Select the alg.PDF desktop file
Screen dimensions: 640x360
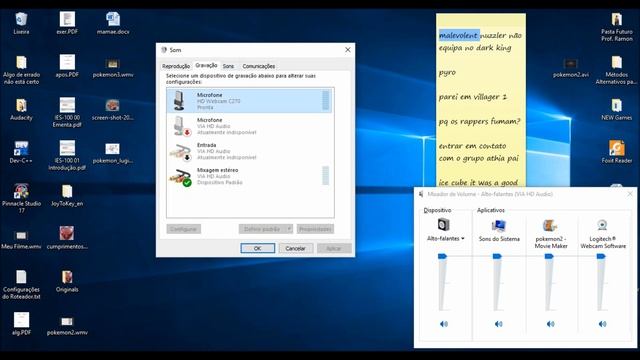pos(21,324)
